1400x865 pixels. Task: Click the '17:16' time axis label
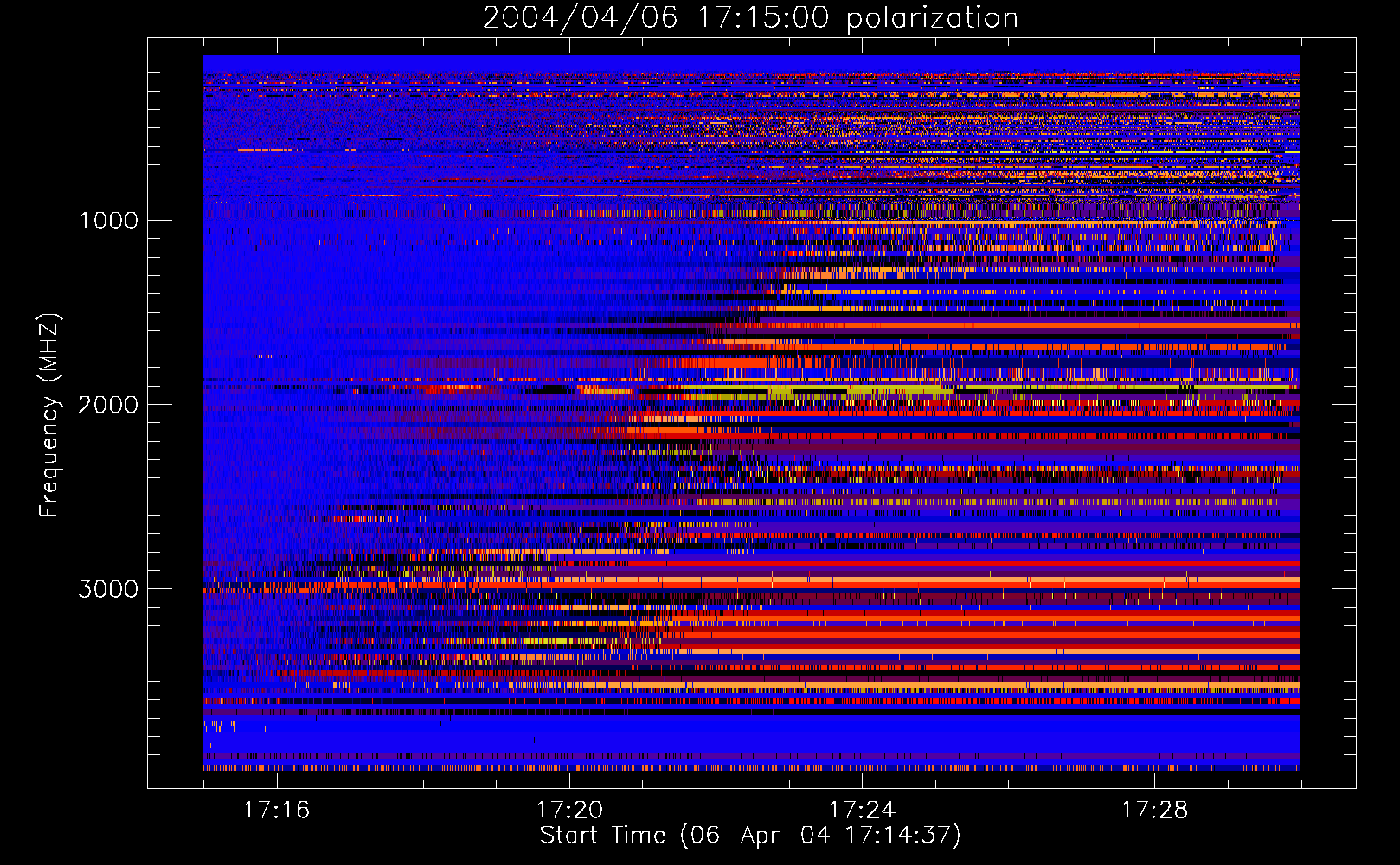[276, 811]
